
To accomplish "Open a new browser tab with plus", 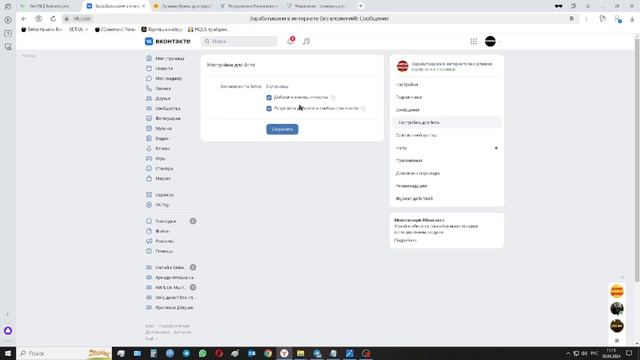I will [x=360, y=6].
